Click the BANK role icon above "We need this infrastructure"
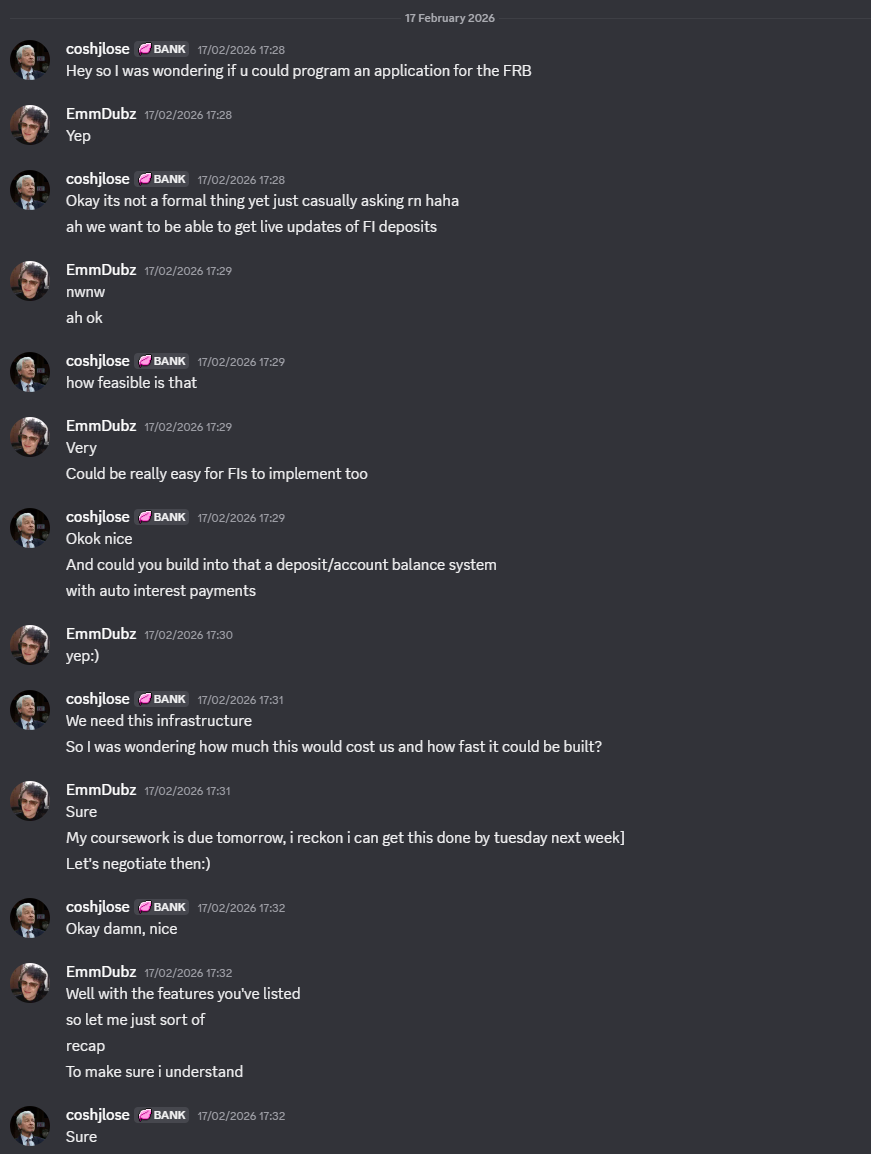This screenshot has width=871, height=1154. (144, 699)
